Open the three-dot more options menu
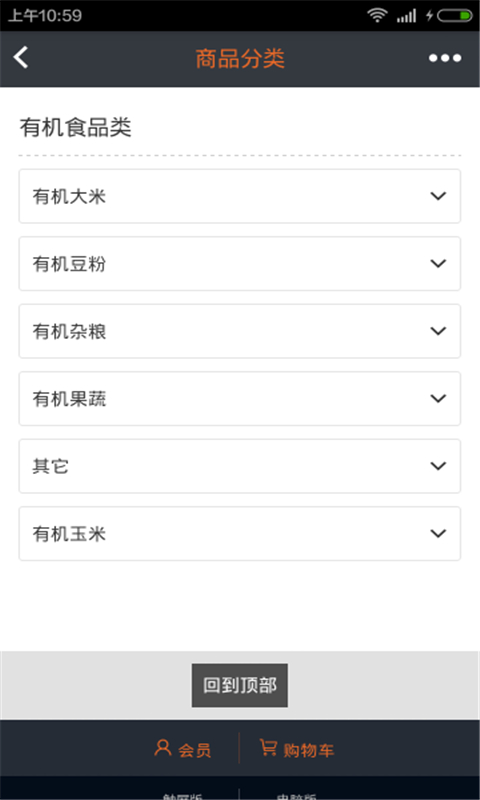The image size is (480, 800). [x=445, y=58]
